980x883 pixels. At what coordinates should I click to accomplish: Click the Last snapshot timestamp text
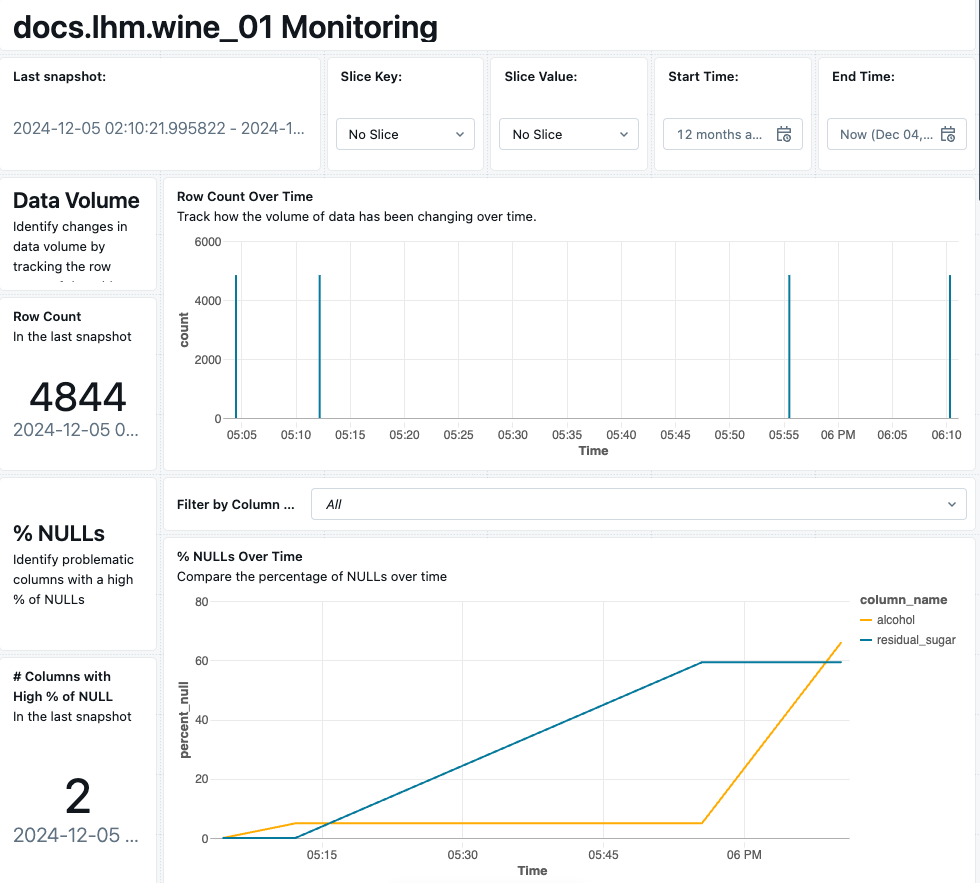click(158, 129)
